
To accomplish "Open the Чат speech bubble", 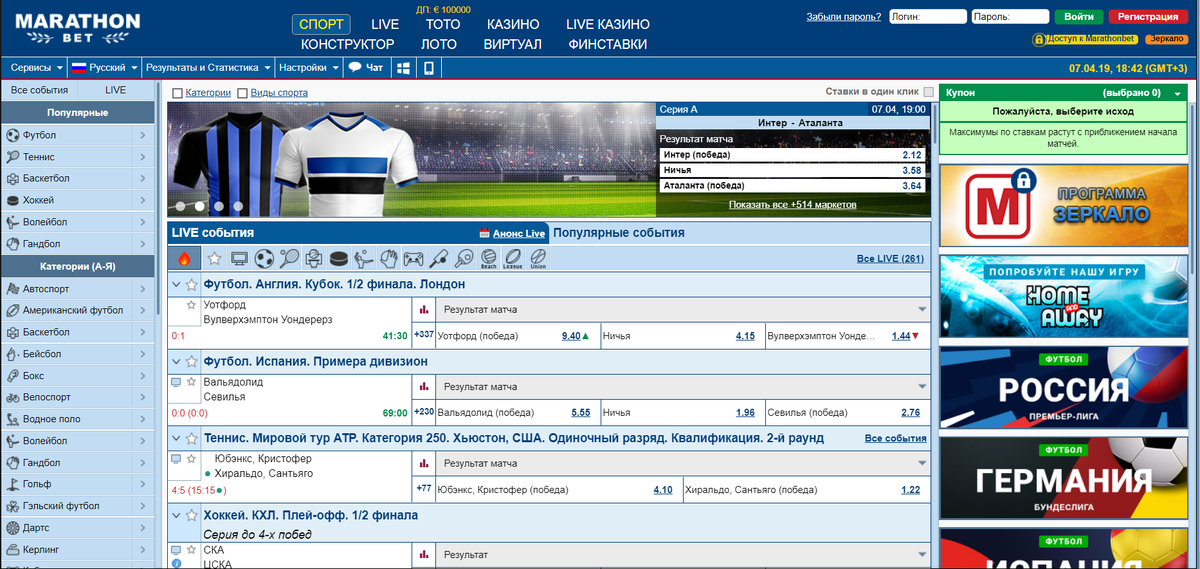I will coord(365,68).
